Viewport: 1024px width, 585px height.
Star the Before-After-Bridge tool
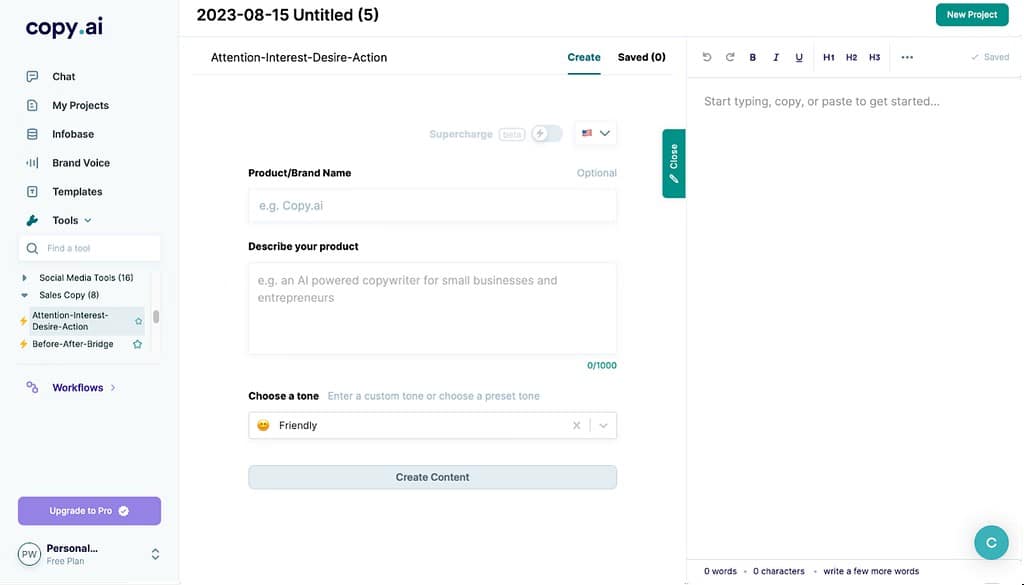(x=138, y=344)
